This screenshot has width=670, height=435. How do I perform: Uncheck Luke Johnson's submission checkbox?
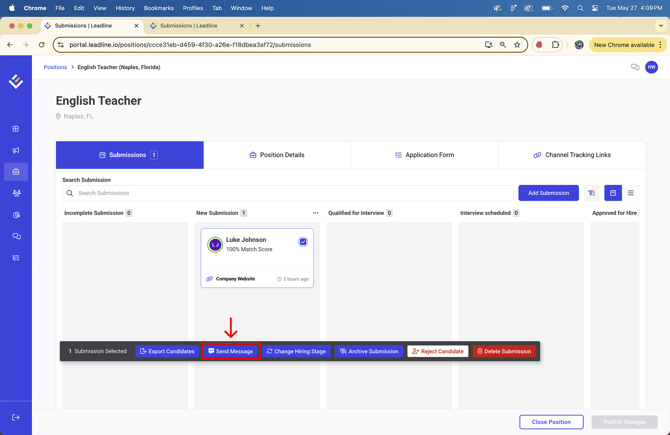(303, 242)
